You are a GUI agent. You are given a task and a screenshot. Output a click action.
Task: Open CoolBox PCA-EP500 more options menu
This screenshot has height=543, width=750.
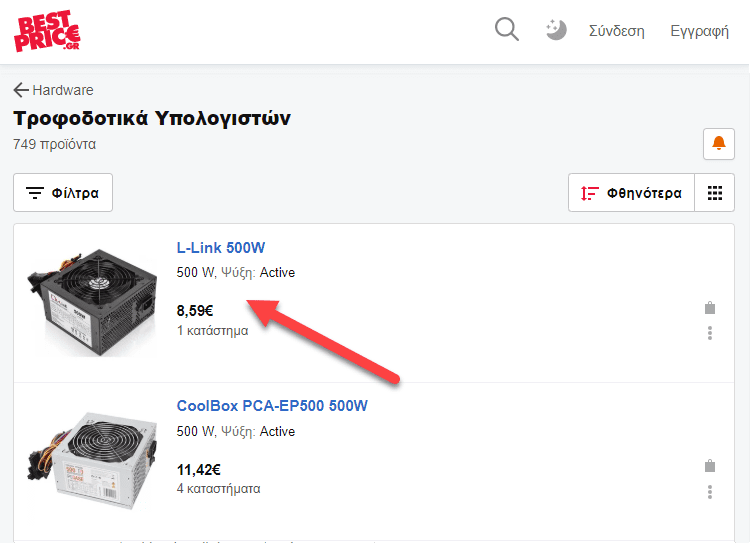(x=710, y=492)
